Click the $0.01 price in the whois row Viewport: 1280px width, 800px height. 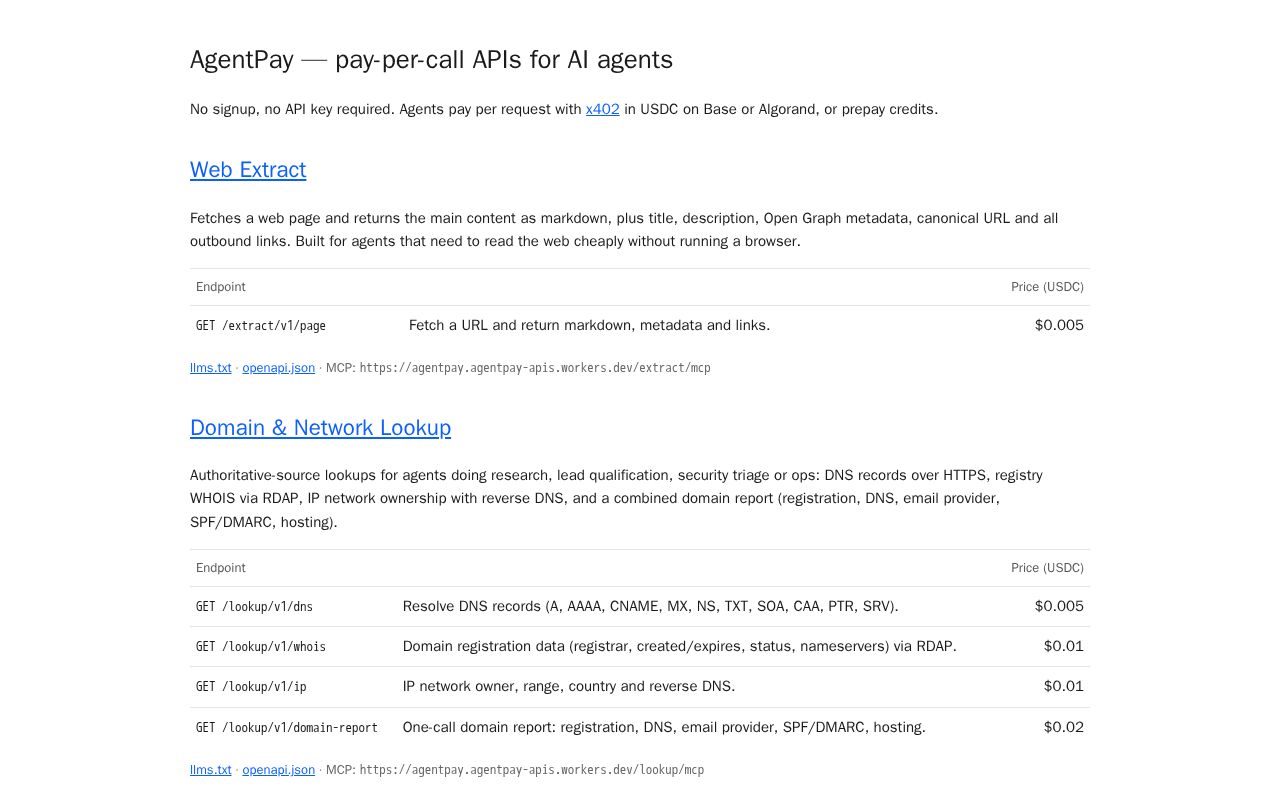coord(1064,646)
